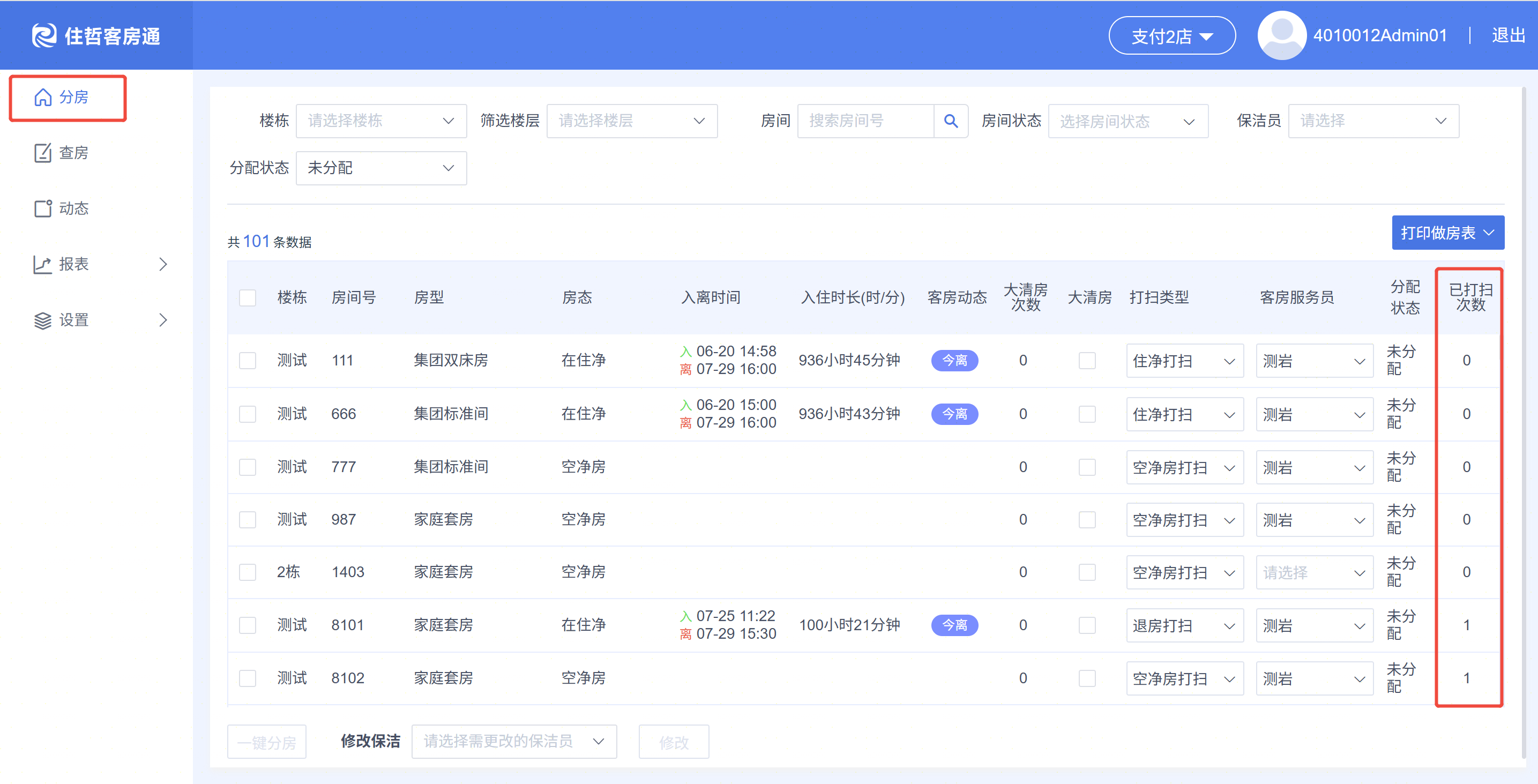
Task: Select row checkbox for room 111
Action: pyautogui.click(x=247, y=361)
